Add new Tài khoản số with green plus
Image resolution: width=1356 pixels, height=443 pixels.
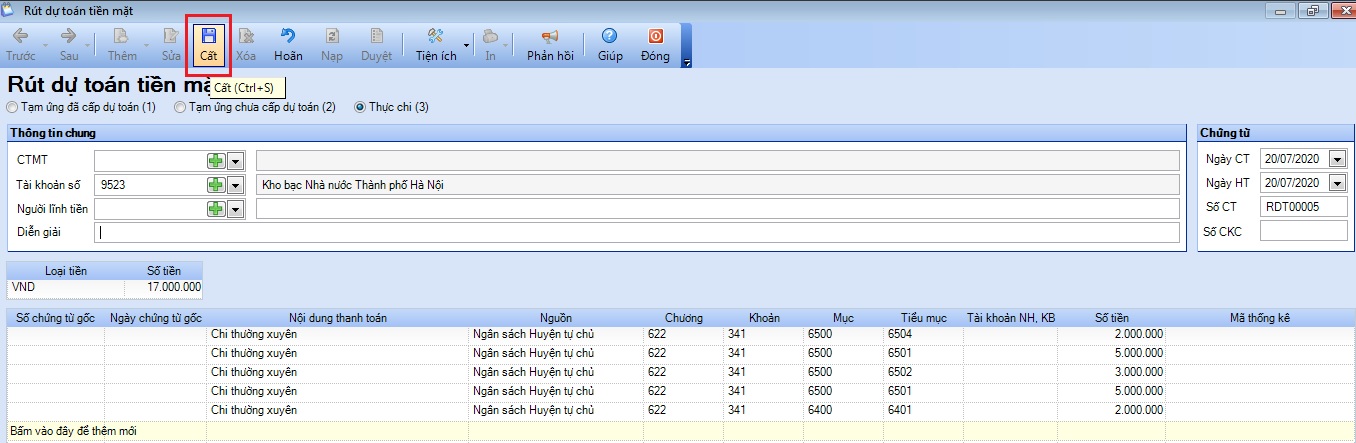[x=216, y=185]
